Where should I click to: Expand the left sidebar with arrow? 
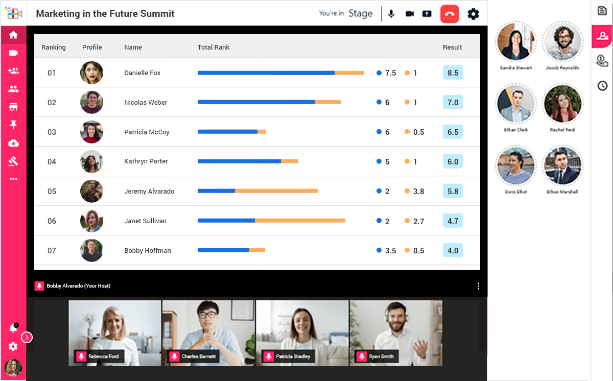pyautogui.click(x=27, y=337)
